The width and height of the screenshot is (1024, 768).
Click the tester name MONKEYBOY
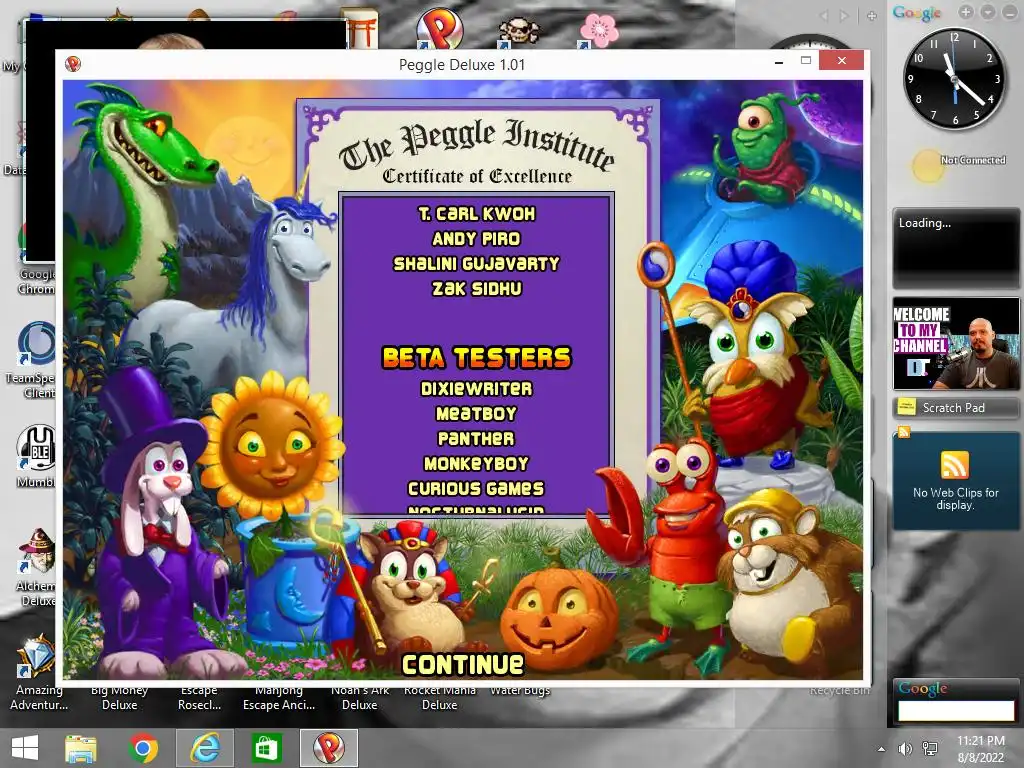pos(476,463)
